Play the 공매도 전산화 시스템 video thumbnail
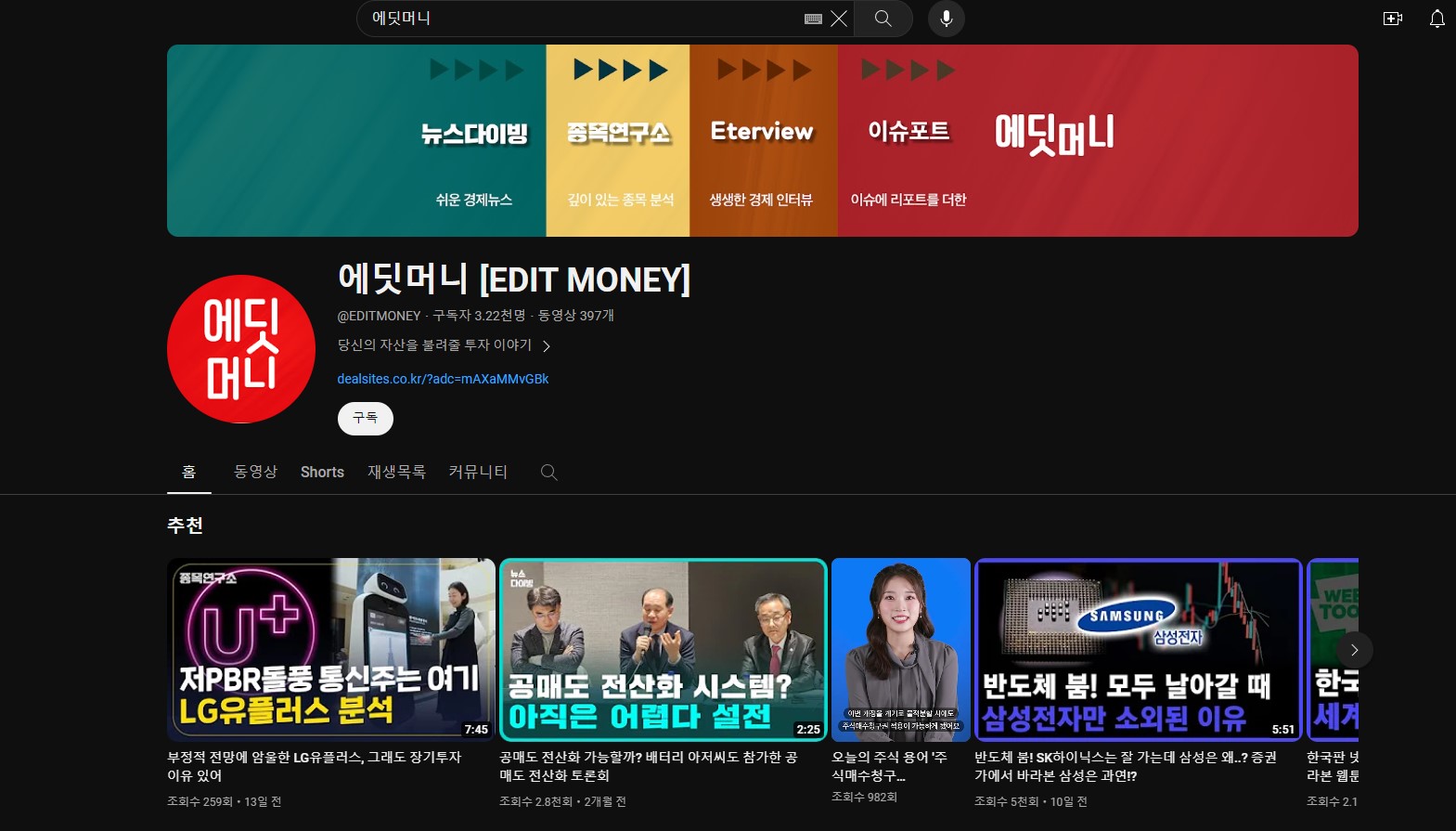Viewport: 1456px width, 831px height. [663, 650]
